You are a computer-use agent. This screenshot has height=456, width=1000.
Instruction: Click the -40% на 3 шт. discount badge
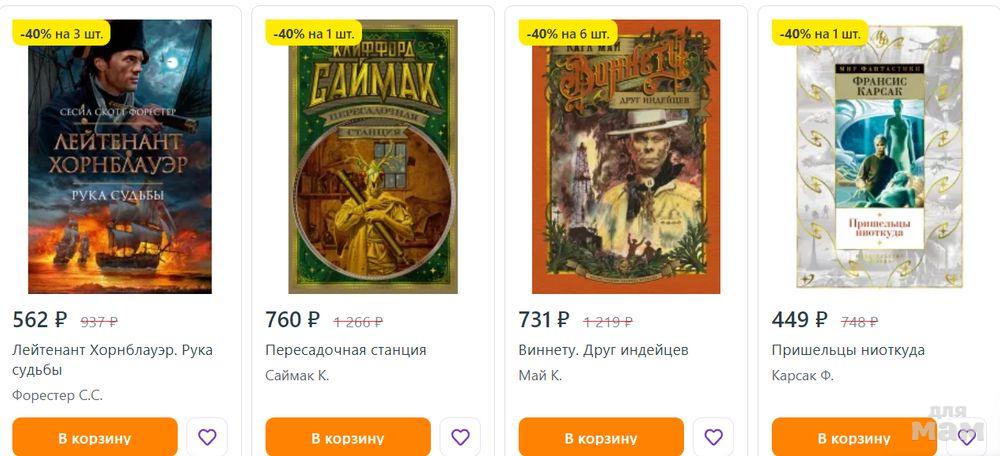(x=62, y=33)
